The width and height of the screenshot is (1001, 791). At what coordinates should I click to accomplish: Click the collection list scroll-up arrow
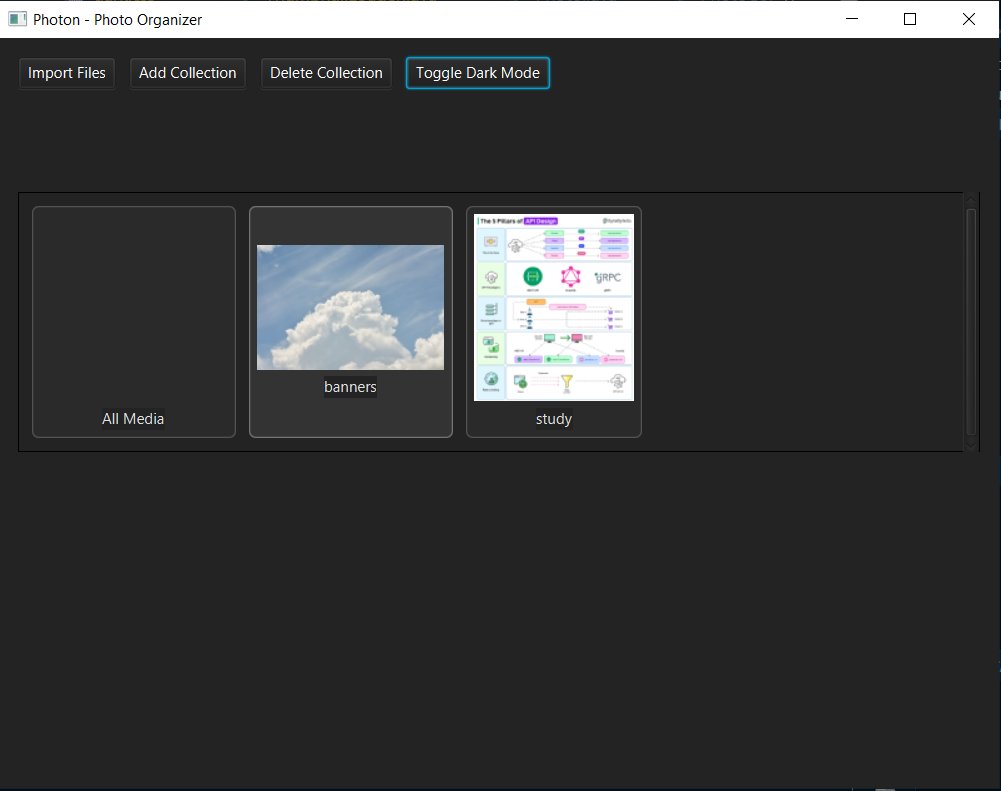pyautogui.click(x=971, y=200)
